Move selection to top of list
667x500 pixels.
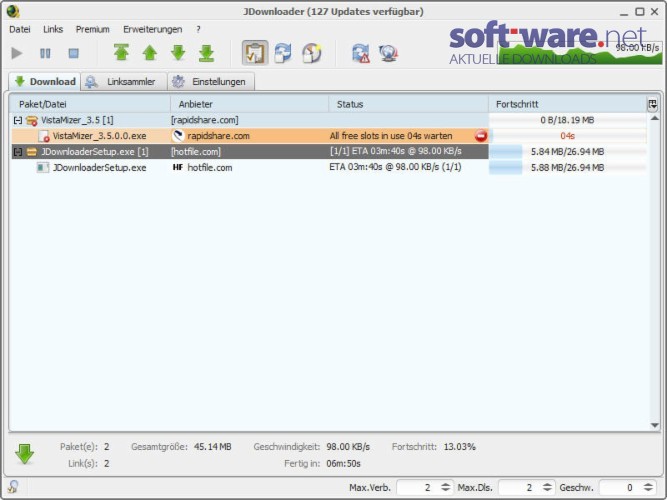pyautogui.click(x=121, y=53)
